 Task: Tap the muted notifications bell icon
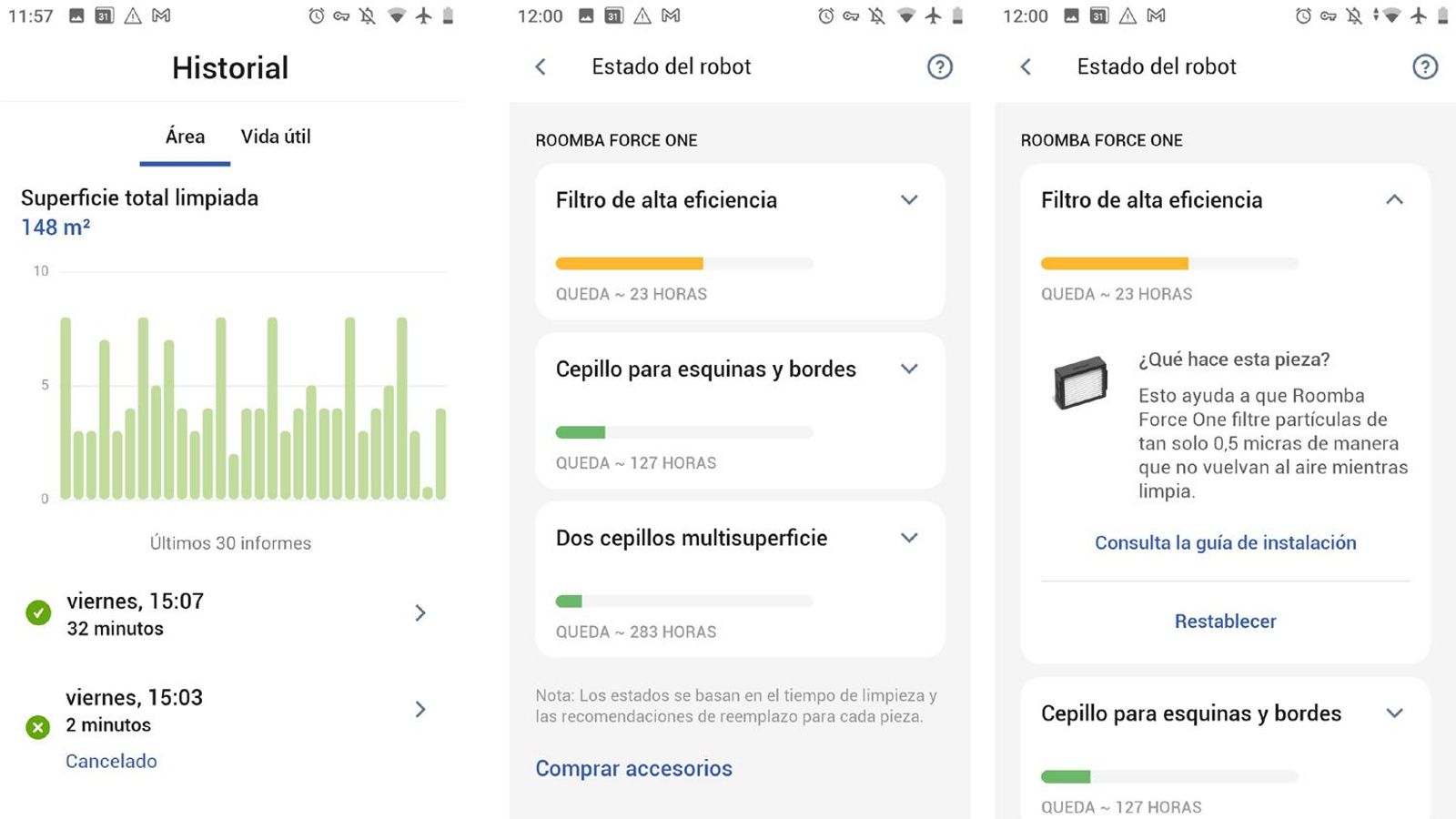pos(877,15)
